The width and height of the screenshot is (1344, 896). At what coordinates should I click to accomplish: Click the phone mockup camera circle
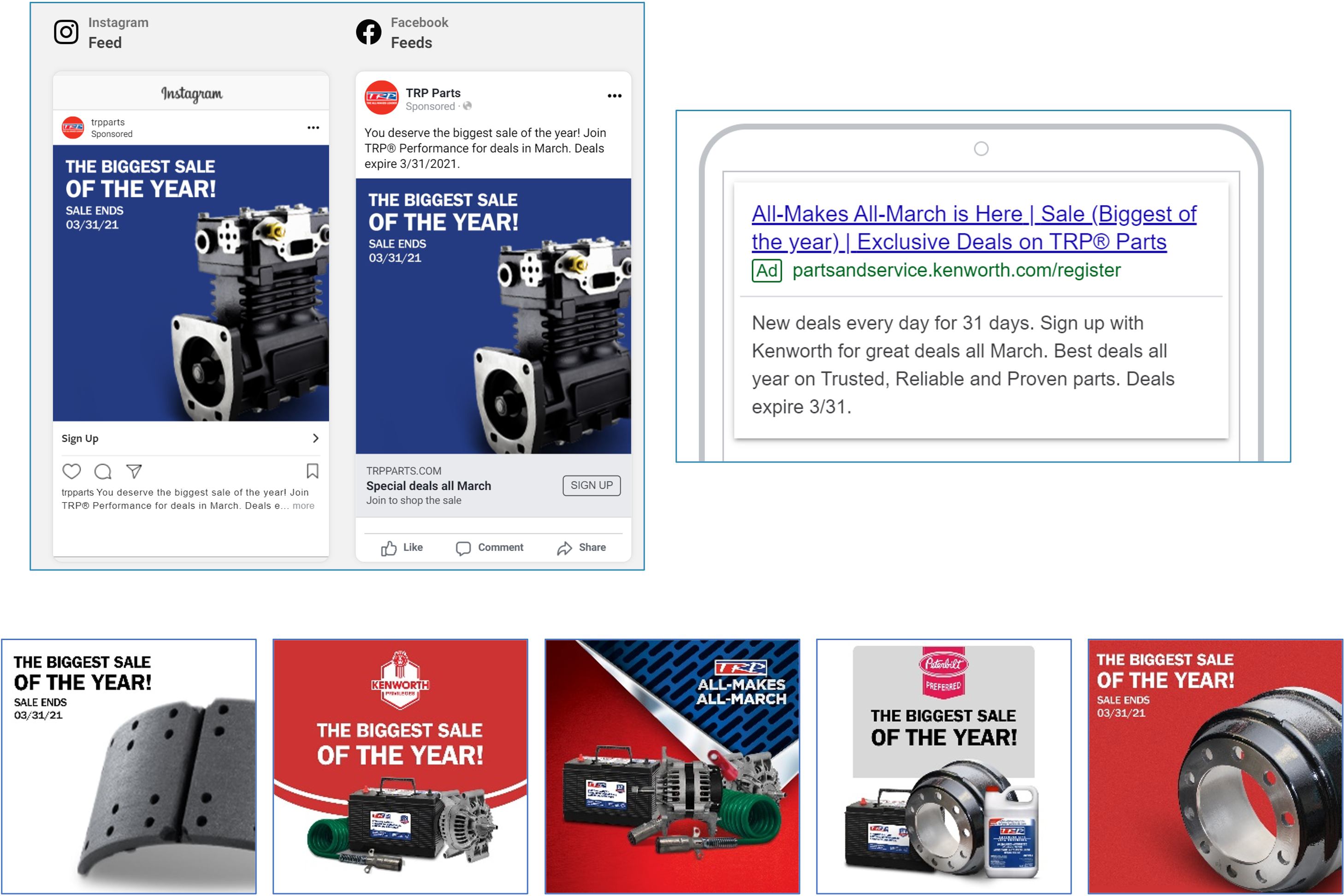981,148
